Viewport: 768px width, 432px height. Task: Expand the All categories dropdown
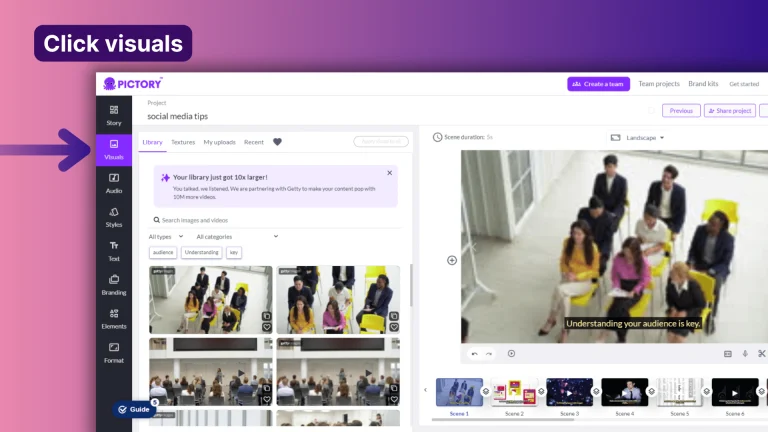pos(236,236)
